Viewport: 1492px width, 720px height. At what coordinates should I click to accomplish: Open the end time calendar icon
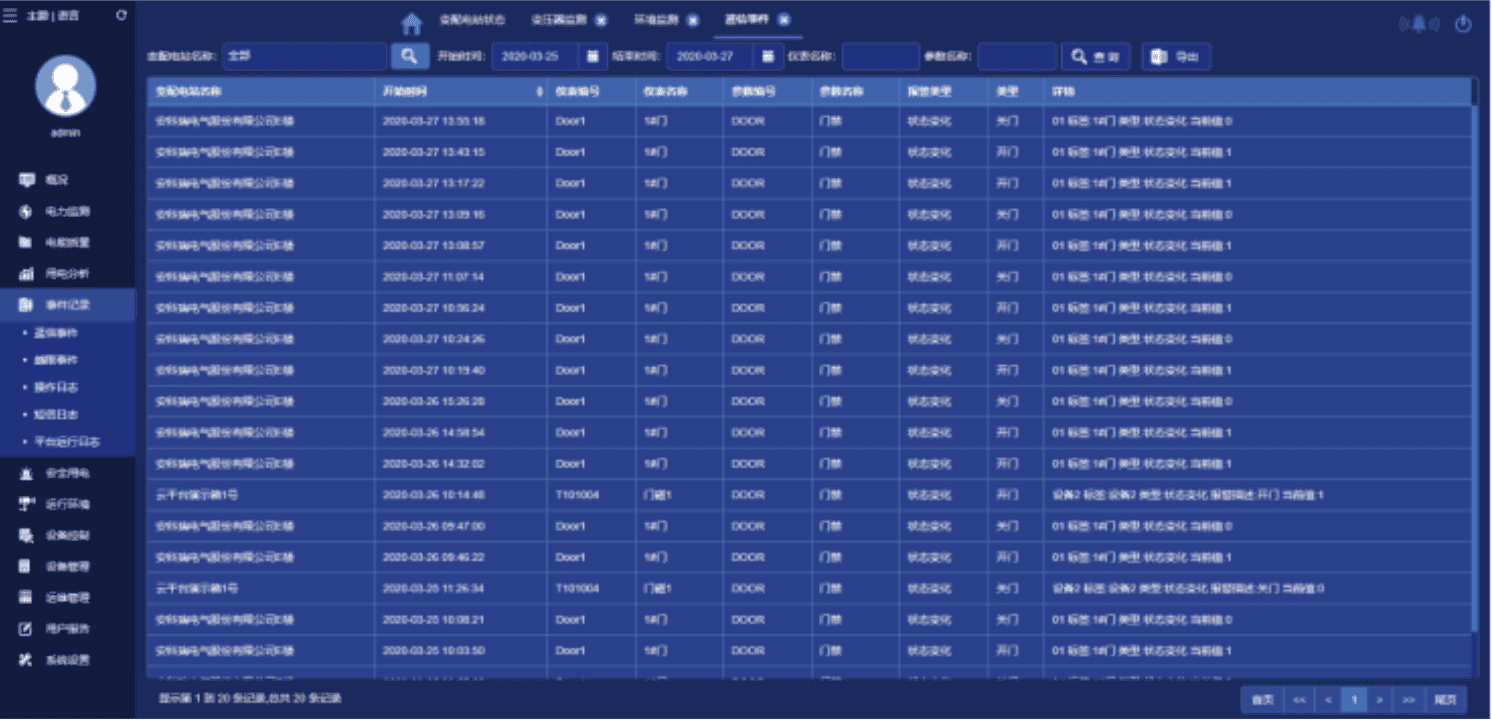click(x=767, y=57)
